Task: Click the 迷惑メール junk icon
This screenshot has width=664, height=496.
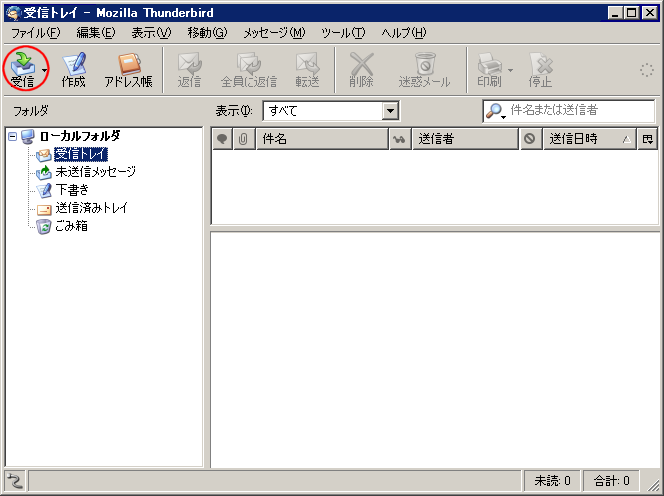Action: tap(424, 70)
